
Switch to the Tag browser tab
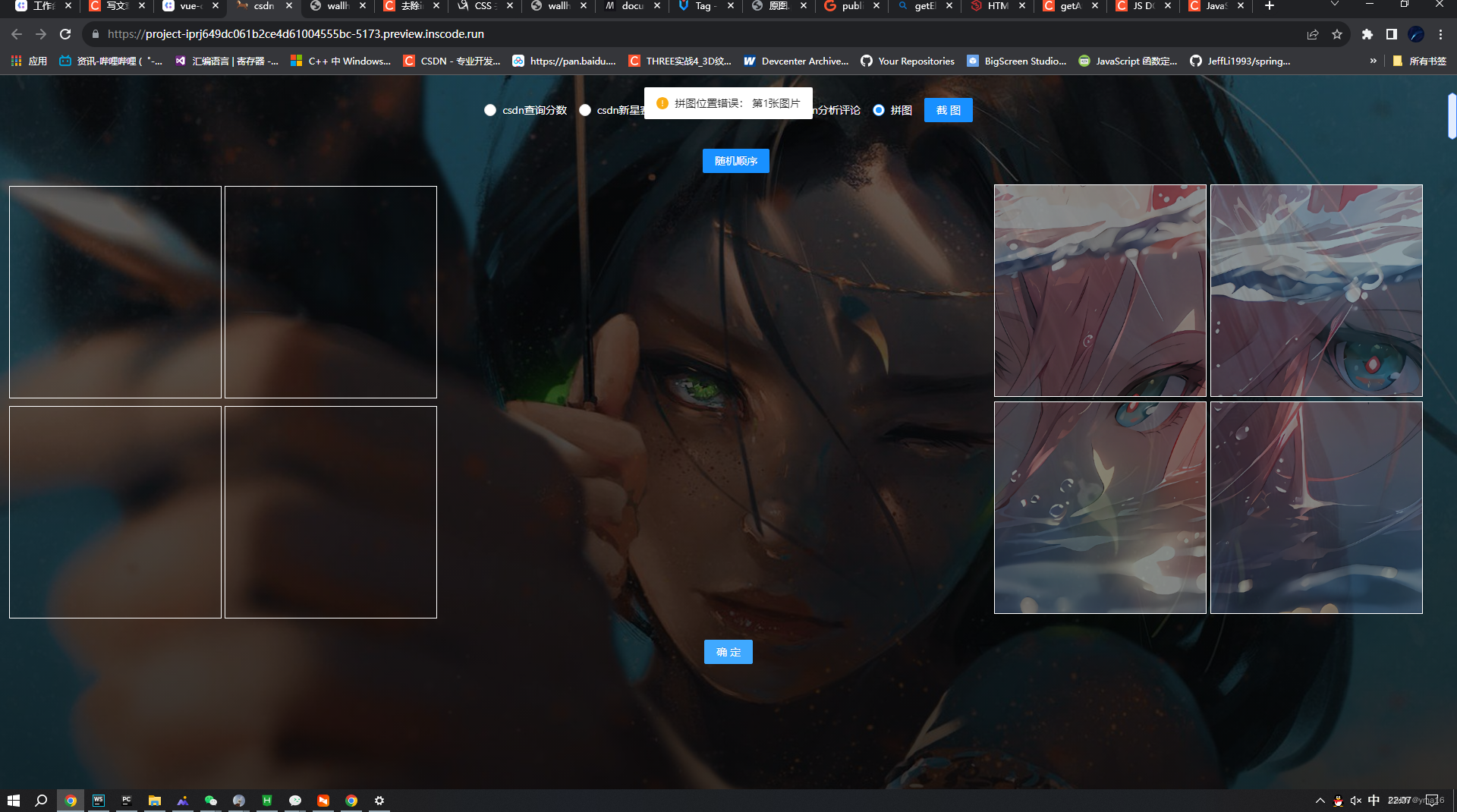point(703,6)
